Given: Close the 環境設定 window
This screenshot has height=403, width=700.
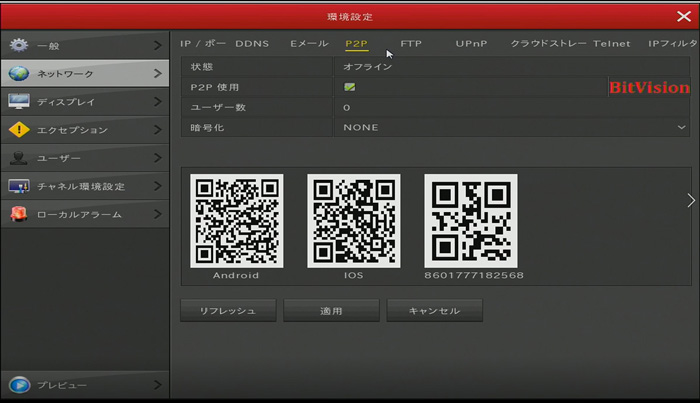Looking at the screenshot, I should [683, 17].
